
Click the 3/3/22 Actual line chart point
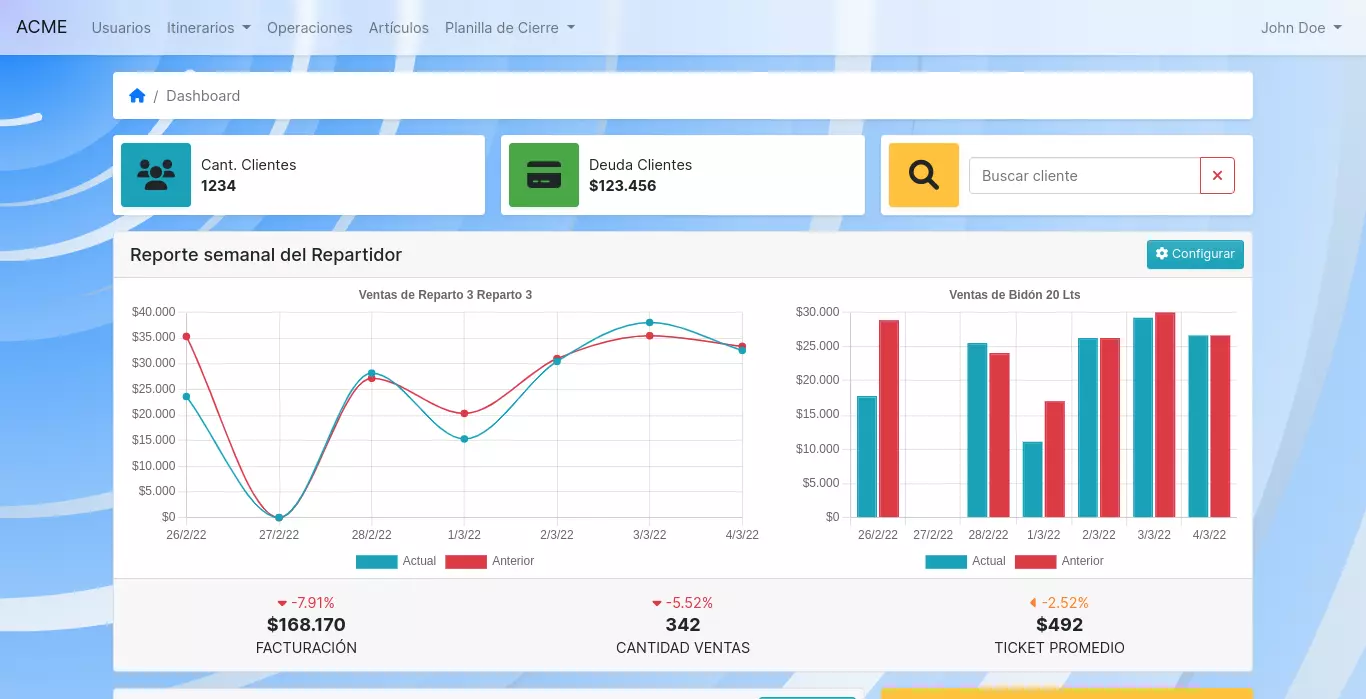(x=649, y=322)
